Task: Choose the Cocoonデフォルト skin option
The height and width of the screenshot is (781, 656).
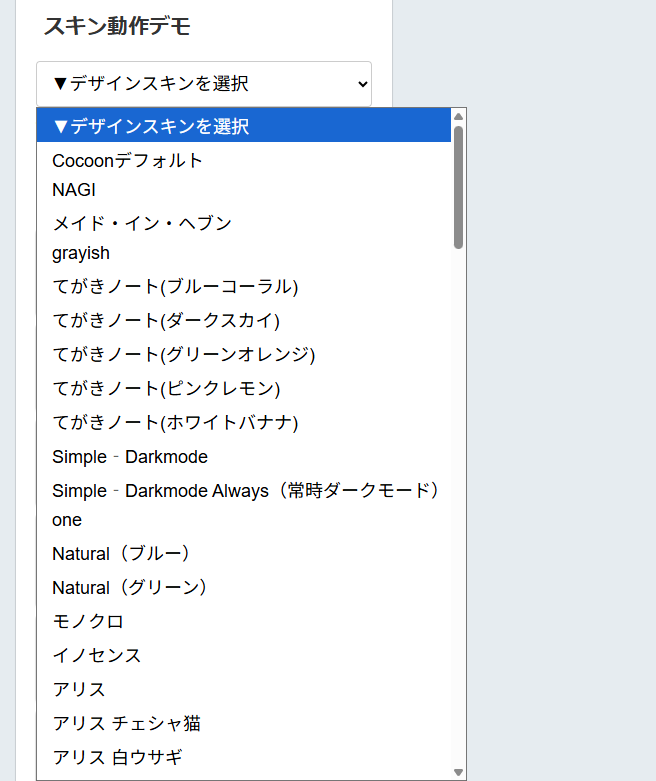Action: pyautogui.click(x=128, y=160)
